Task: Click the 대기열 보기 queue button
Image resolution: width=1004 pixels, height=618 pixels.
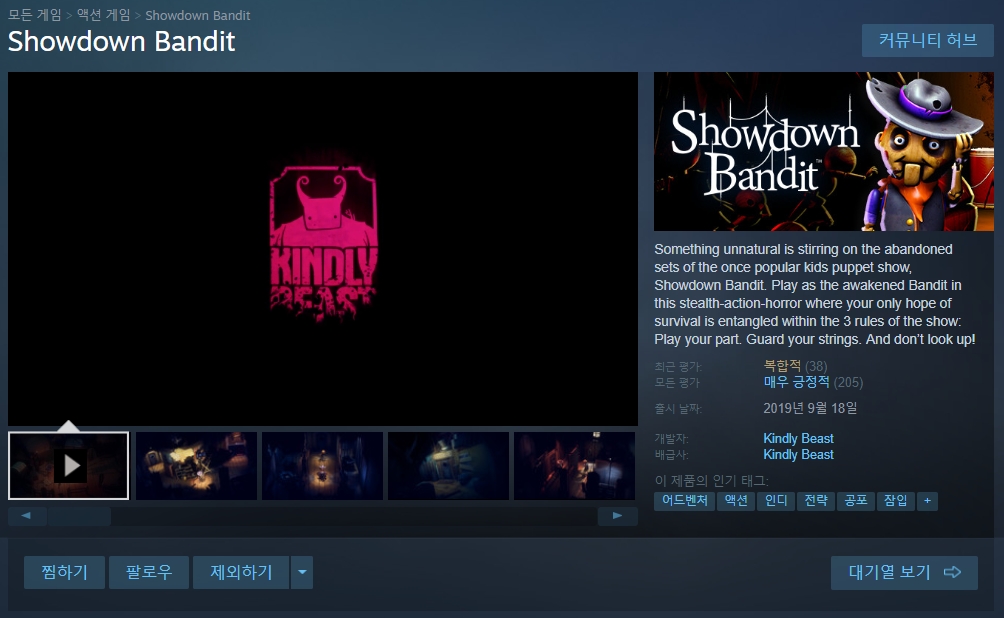Action: 904,573
